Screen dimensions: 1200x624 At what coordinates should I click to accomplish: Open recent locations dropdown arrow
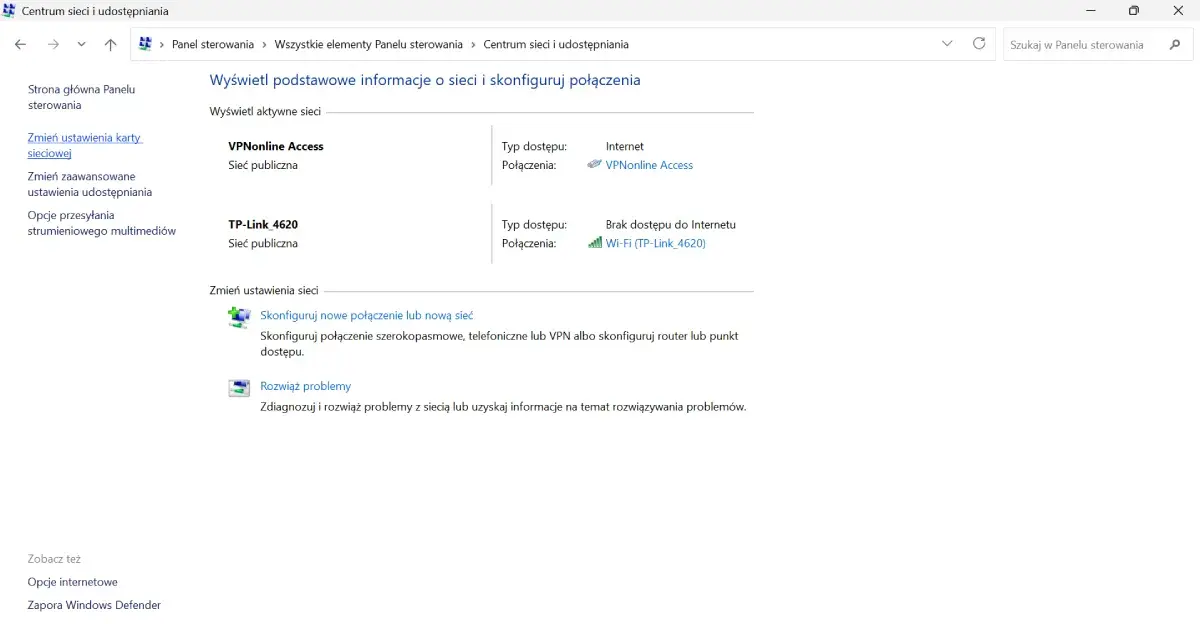(82, 44)
